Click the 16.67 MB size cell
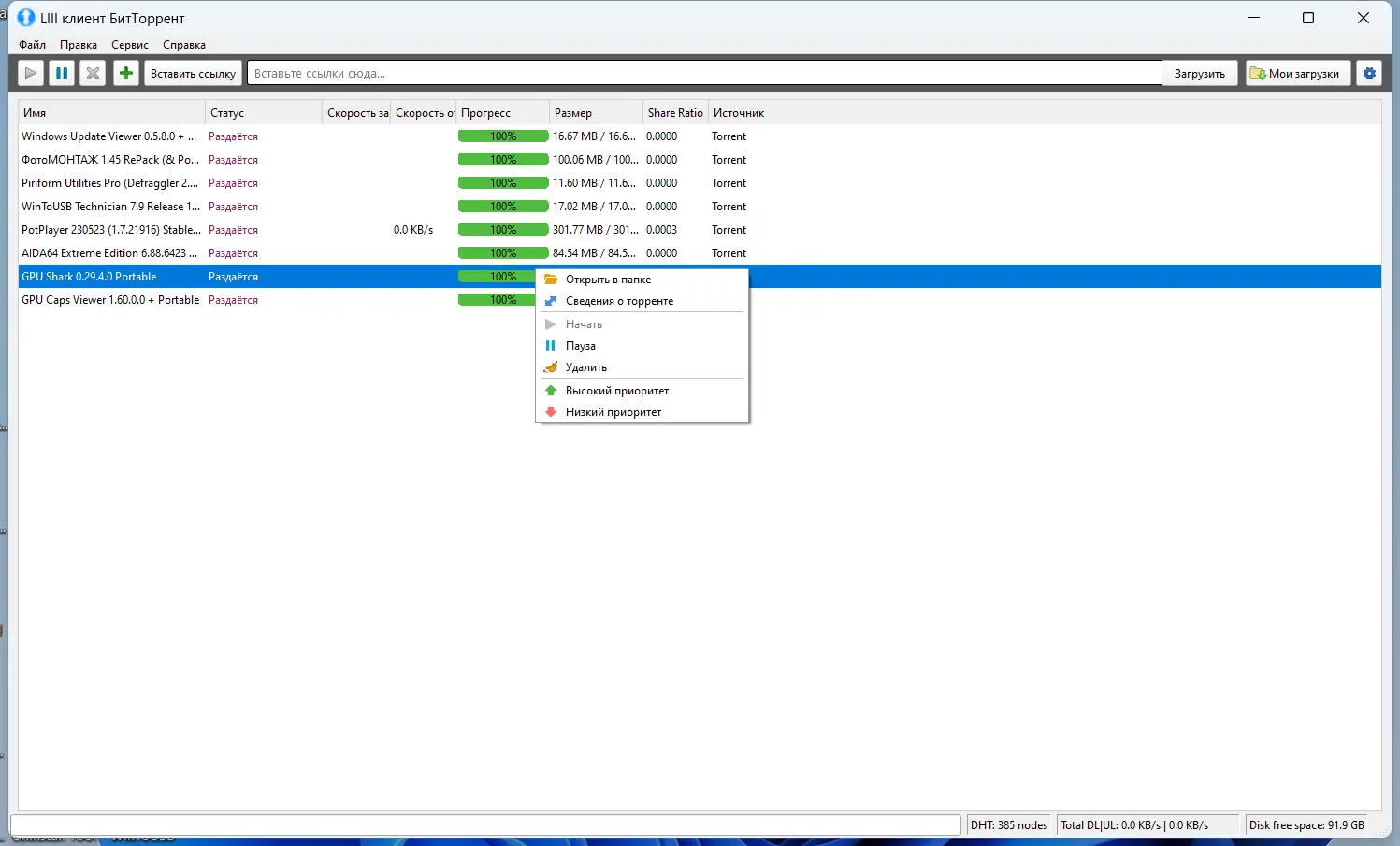 tap(595, 136)
